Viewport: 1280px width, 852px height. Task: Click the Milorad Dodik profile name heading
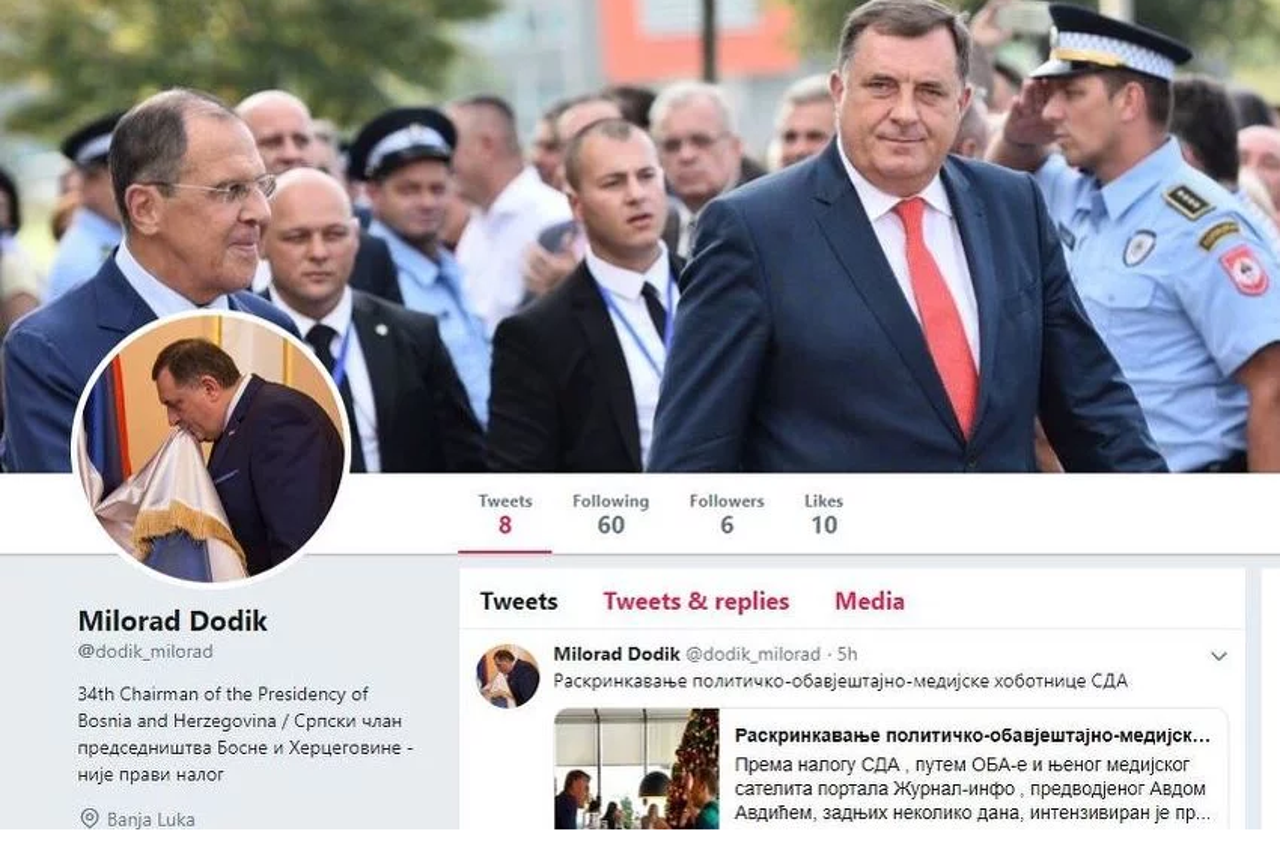(x=173, y=621)
